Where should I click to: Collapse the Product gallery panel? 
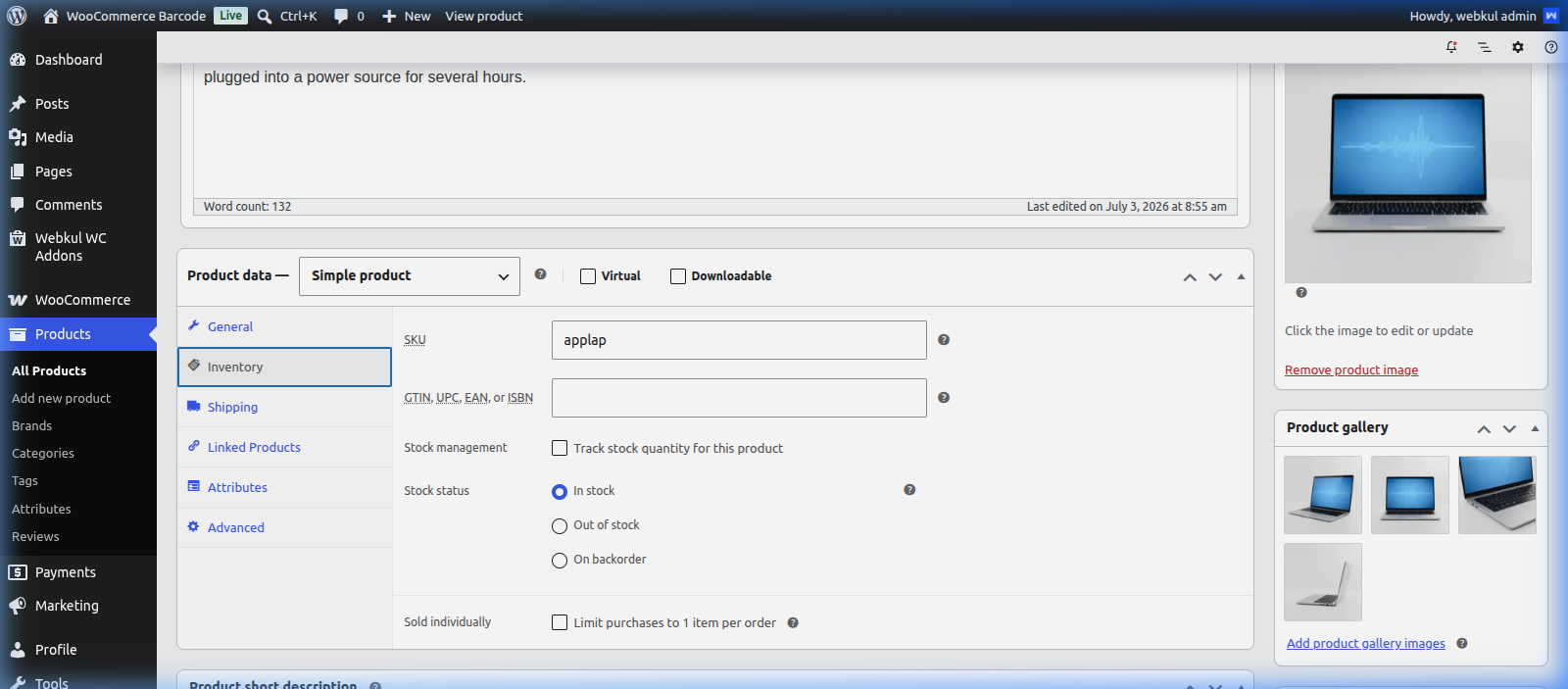pyautogui.click(x=1535, y=428)
